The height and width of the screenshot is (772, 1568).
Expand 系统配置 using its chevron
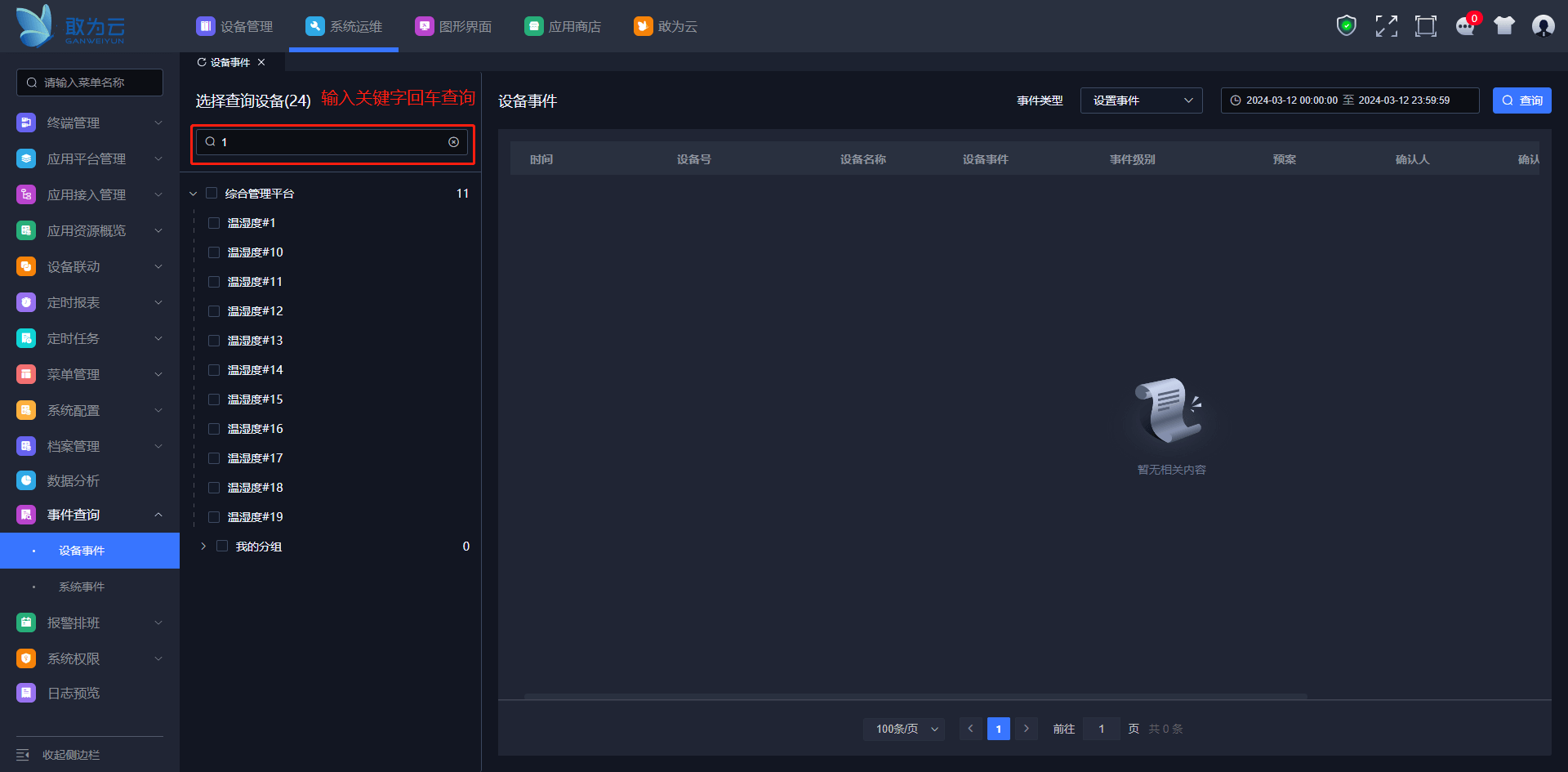click(158, 410)
